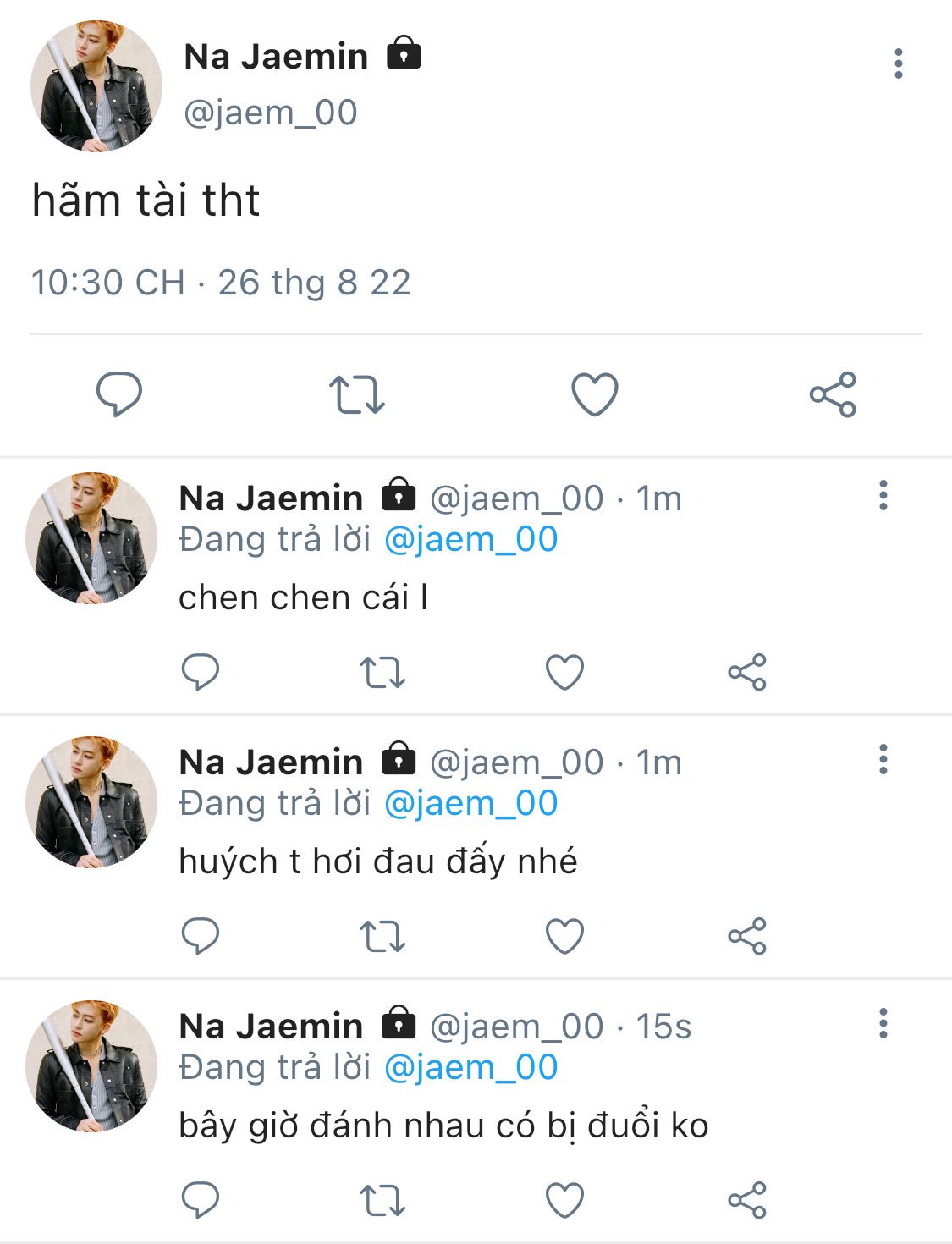Open the @jaem_00 mention link in first reply
This screenshot has height=1244, width=952.
[x=470, y=540]
